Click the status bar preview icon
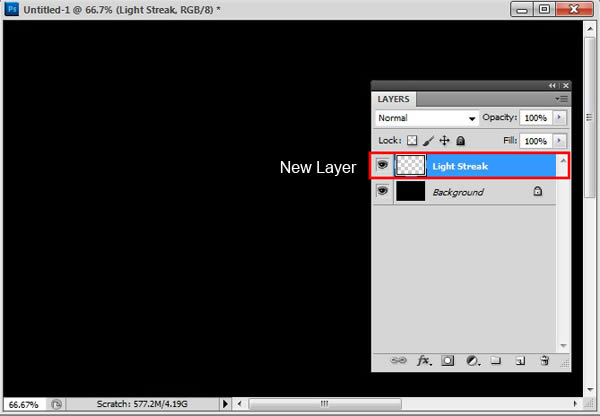This screenshot has width=600, height=416. 56,404
